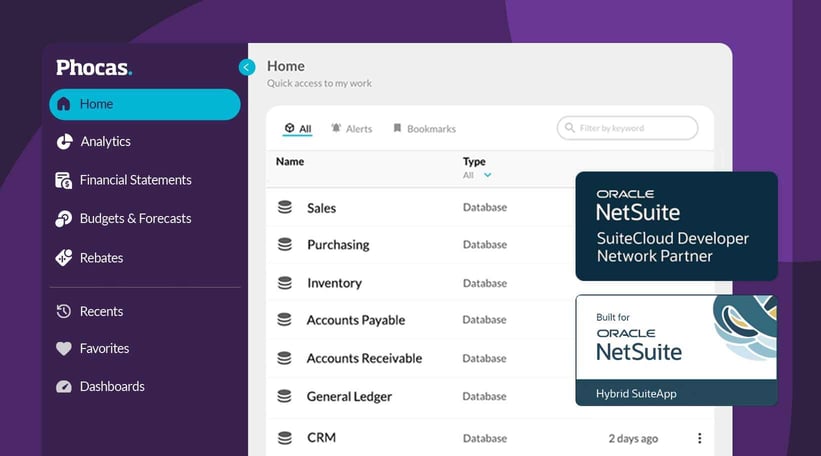Click the Recents clock icon

pyautogui.click(x=63, y=311)
